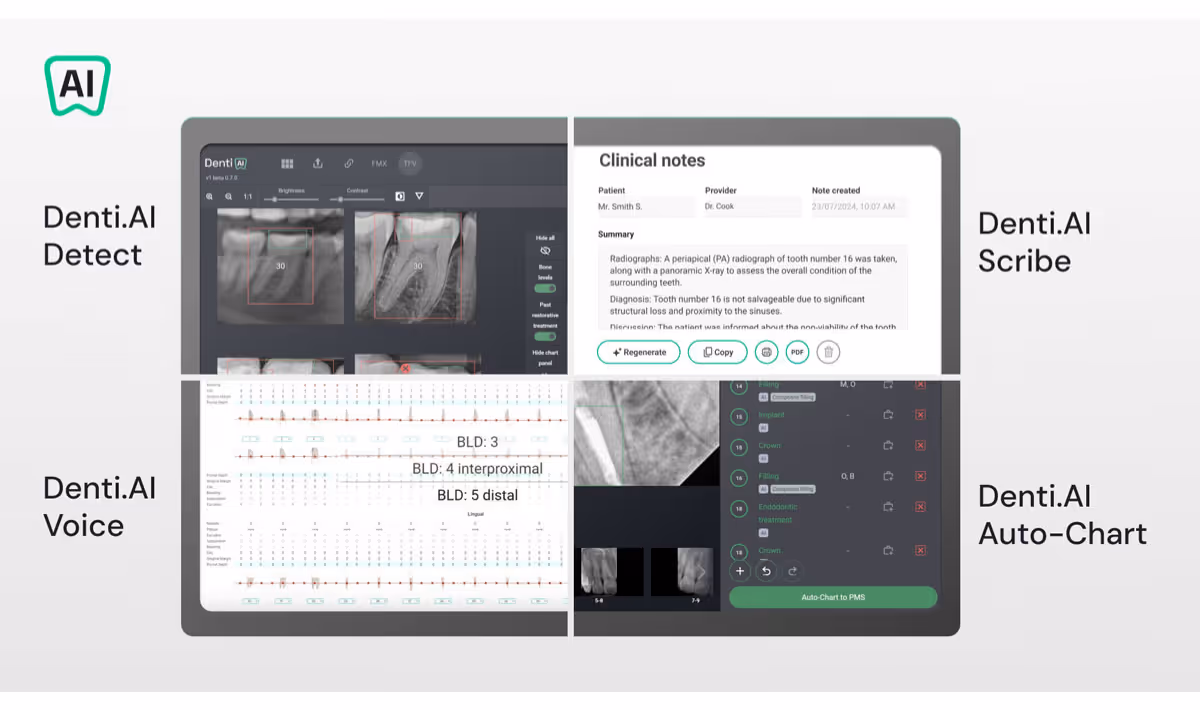Delete the Implant finding row
Image resolution: width=1200 pixels, height=710 pixels.
[920, 415]
